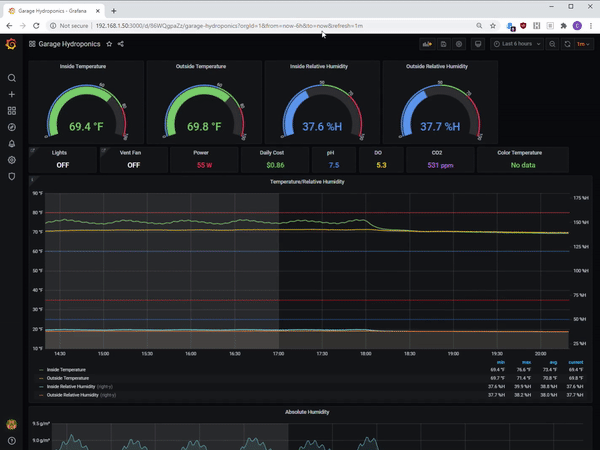Share the dashboard via share icon
Screen dimensions: 600x450
[121, 44]
